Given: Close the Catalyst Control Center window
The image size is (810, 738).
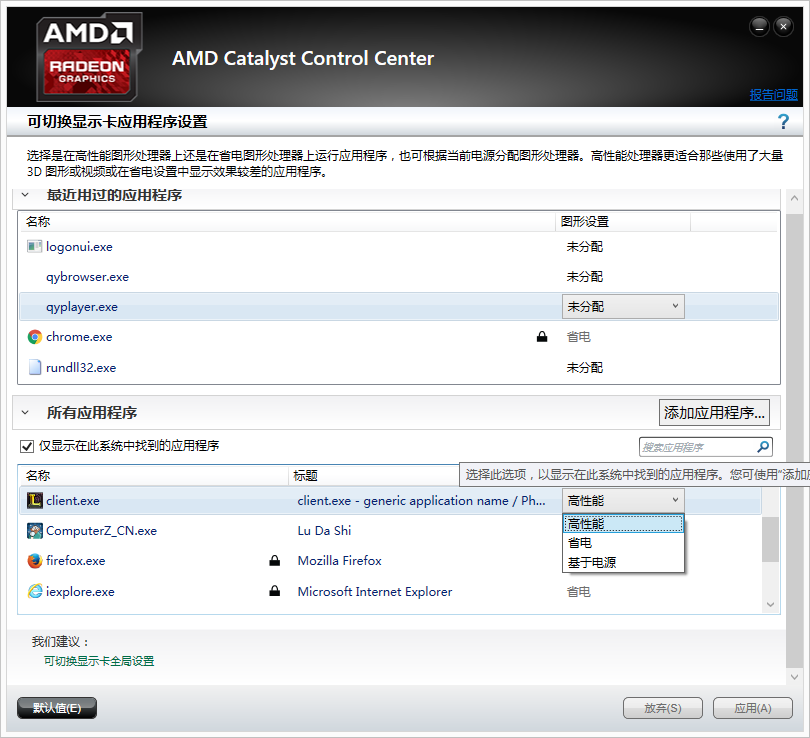Looking at the screenshot, I should tap(783, 26).
